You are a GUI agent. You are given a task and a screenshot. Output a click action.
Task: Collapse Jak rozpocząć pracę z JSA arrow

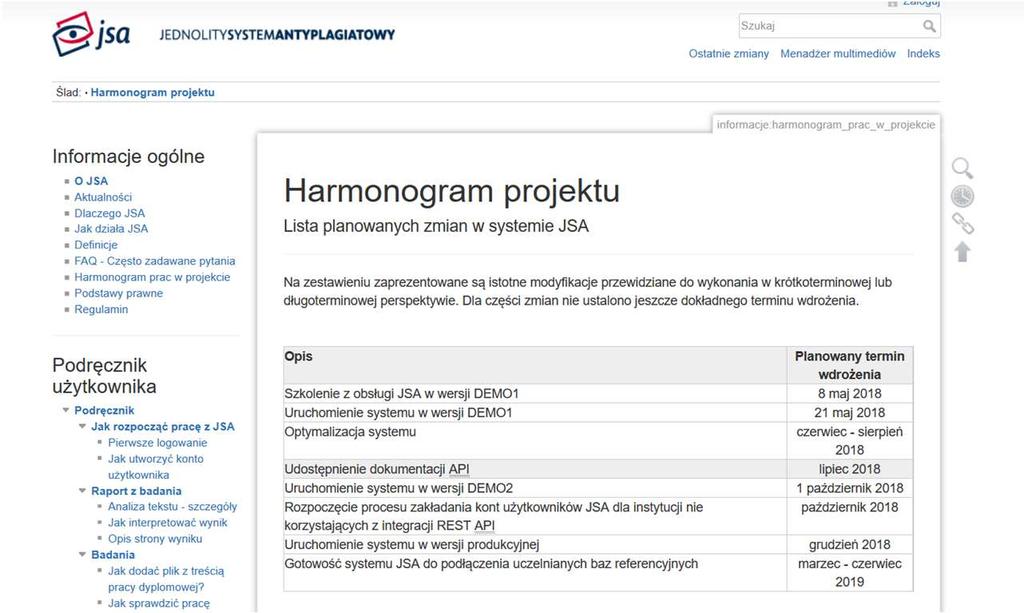82,426
